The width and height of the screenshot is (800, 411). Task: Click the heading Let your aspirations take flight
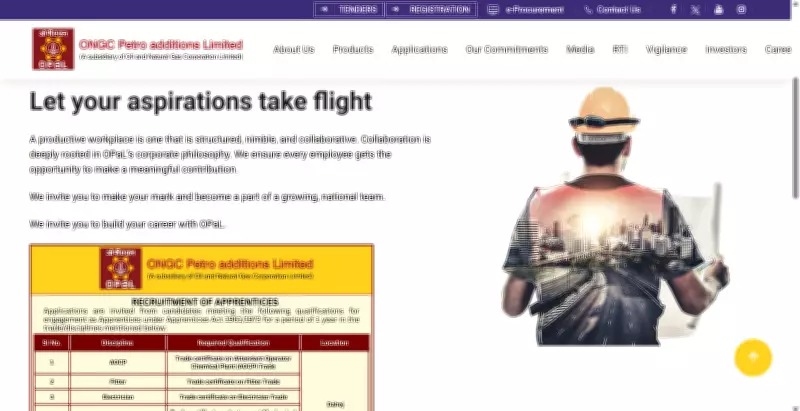pyautogui.click(x=201, y=101)
